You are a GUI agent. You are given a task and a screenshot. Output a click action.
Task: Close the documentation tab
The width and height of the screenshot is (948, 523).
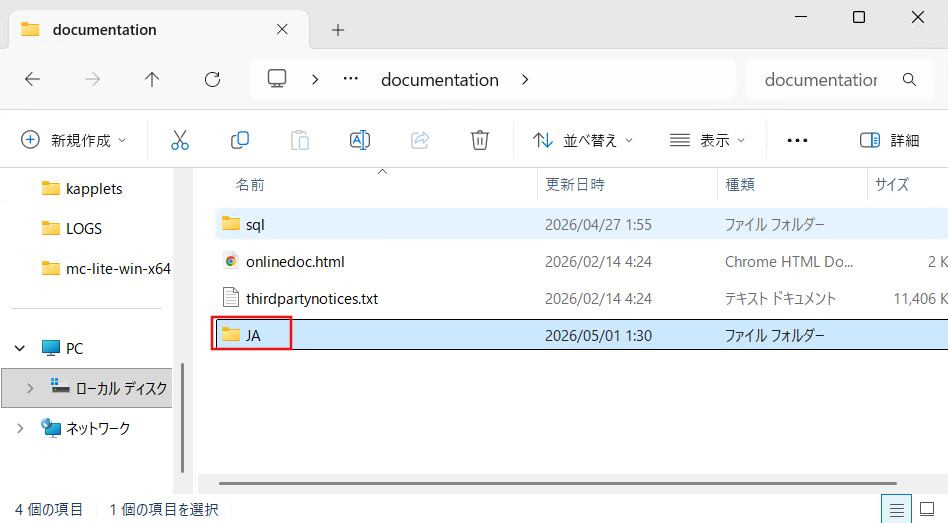tap(282, 29)
